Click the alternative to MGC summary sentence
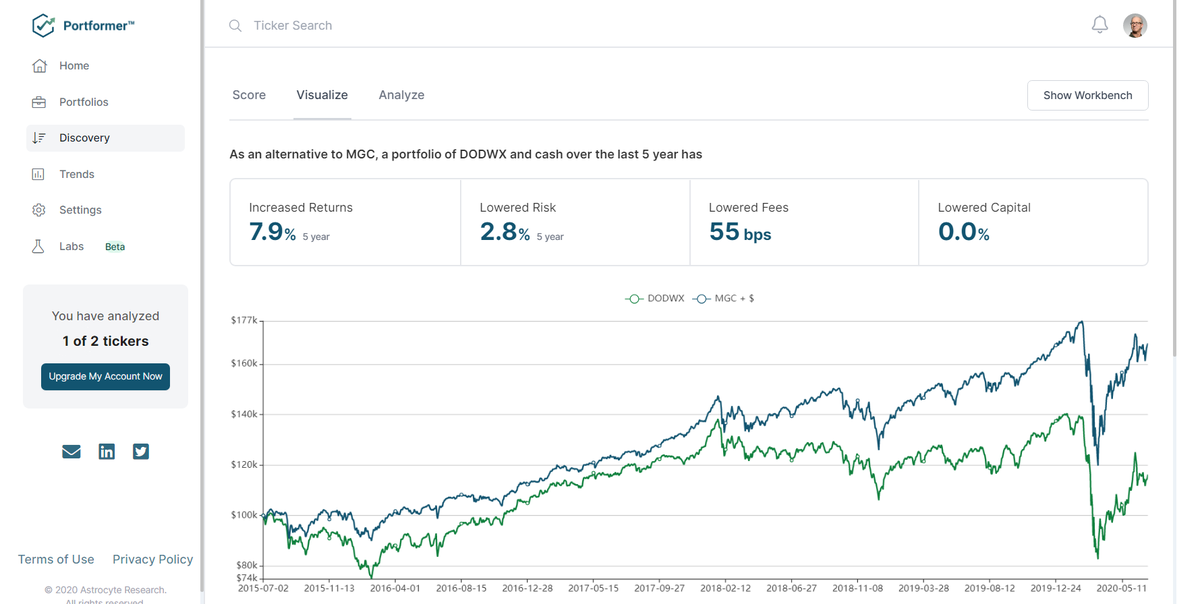This screenshot has height=604, width=1200. 466,154
